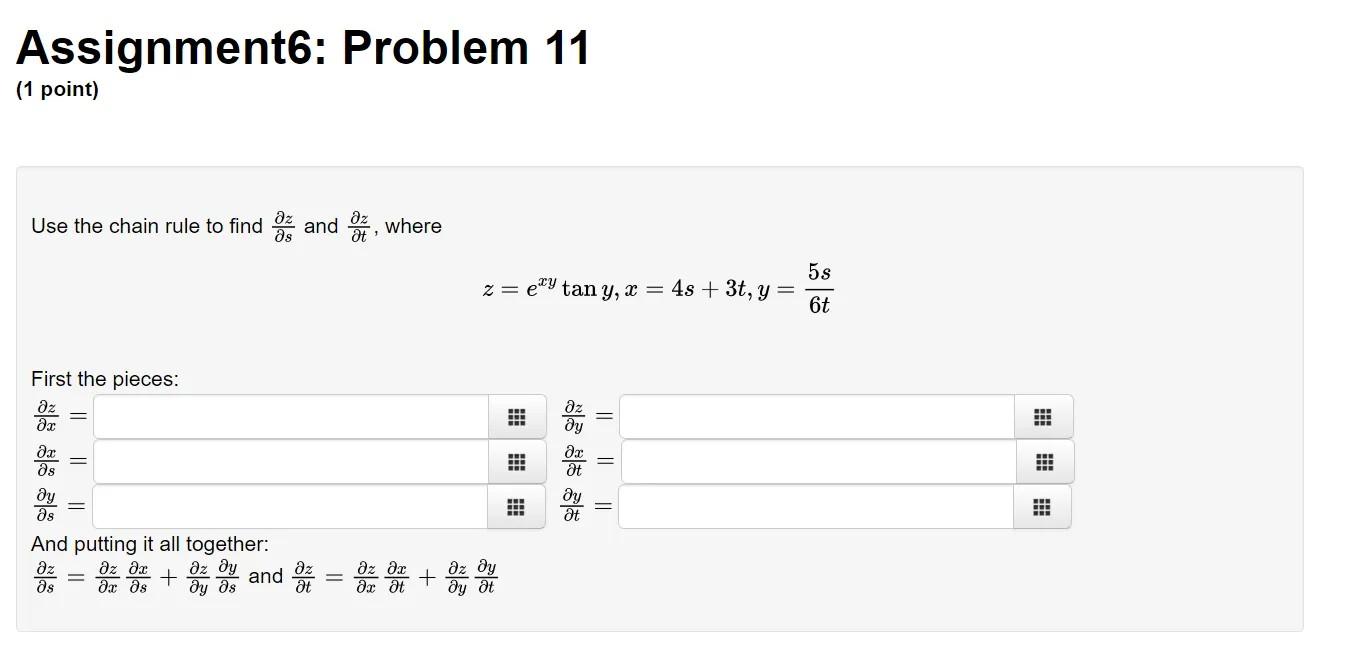Open the equation editor for ∂y/∂s
Viewport: 1345px width, 656px height.
517,506
